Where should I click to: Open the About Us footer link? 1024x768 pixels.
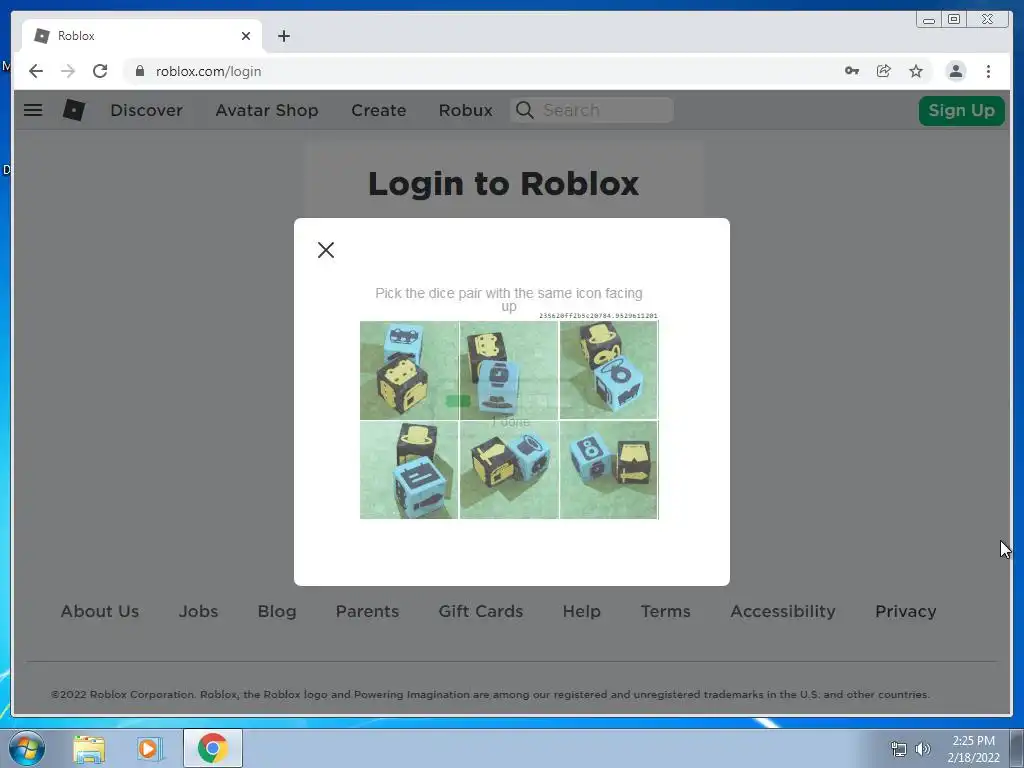(100, 611)
